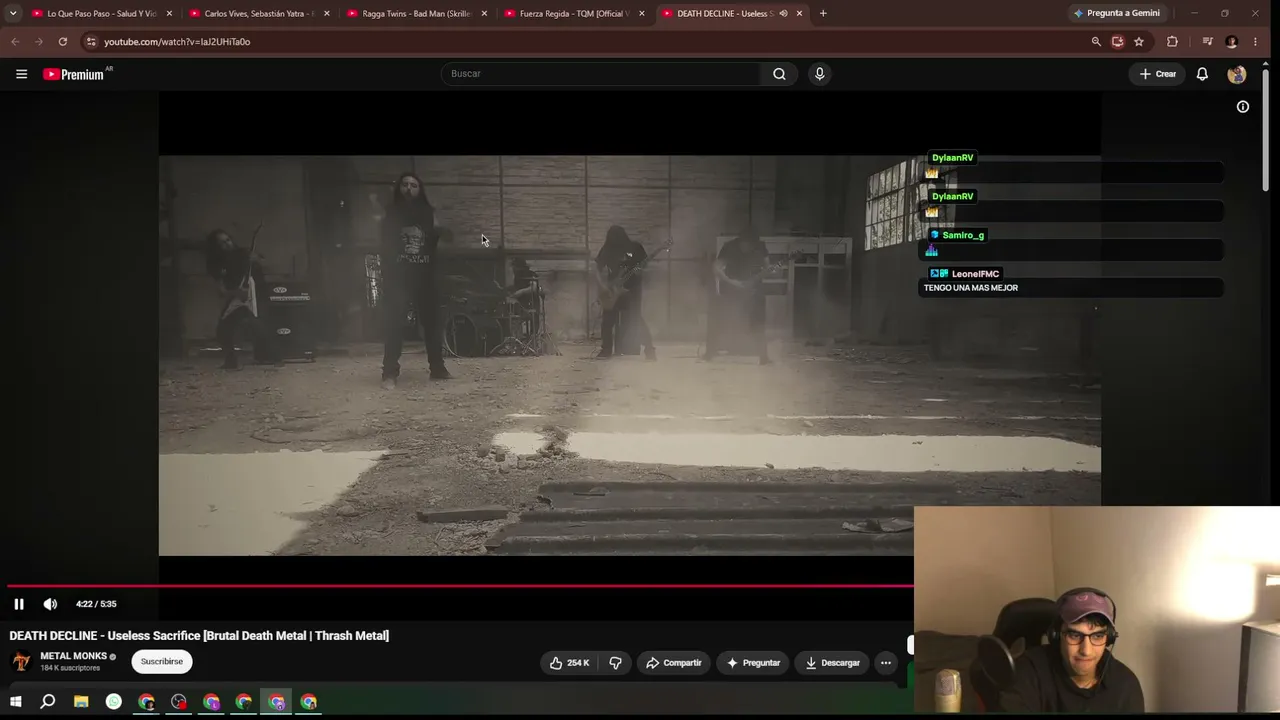Switch to the Ragga Twins - Bad Man tab
Screen dimensions: 1280x720
pyautogui.click(x=415, y=14)
